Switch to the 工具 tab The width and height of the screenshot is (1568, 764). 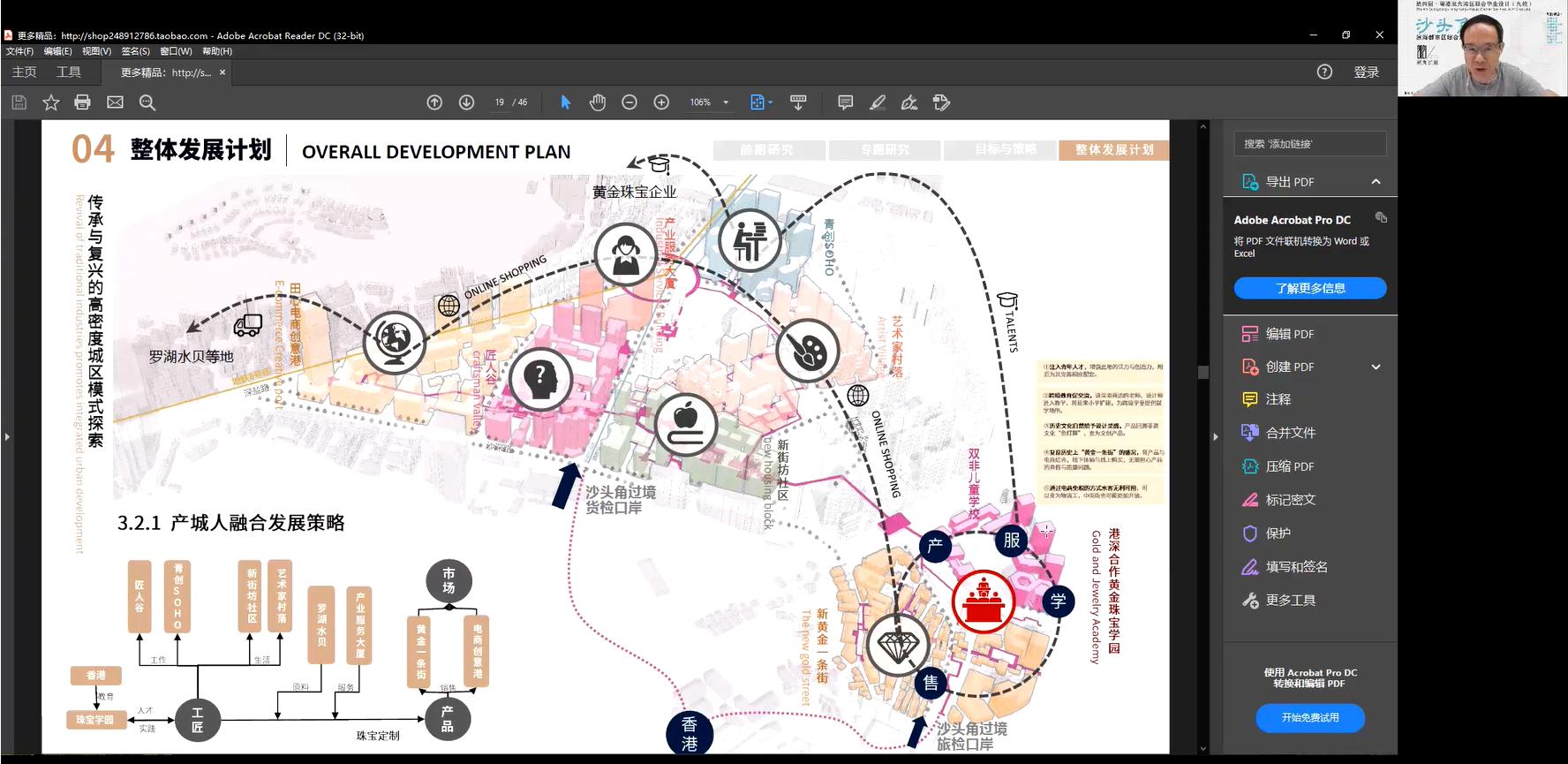[x=69, y=72]
